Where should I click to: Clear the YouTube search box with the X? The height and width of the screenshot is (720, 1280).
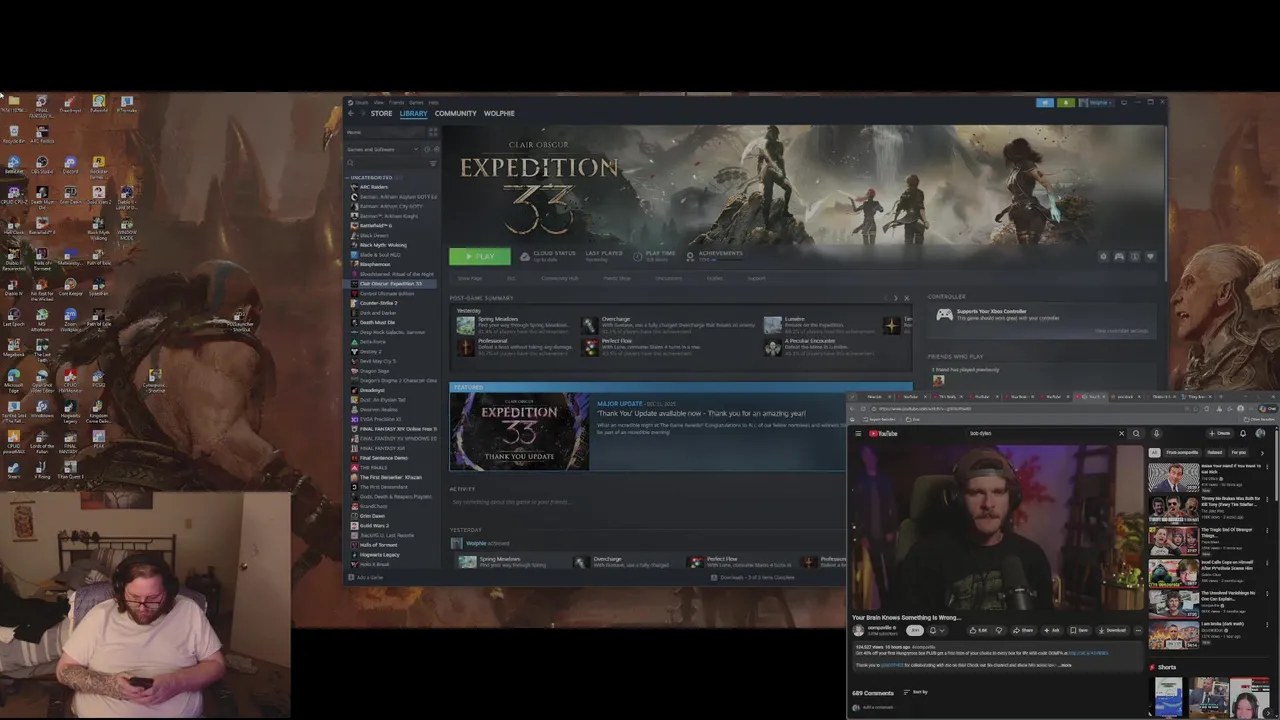(x=1121, y=434)
